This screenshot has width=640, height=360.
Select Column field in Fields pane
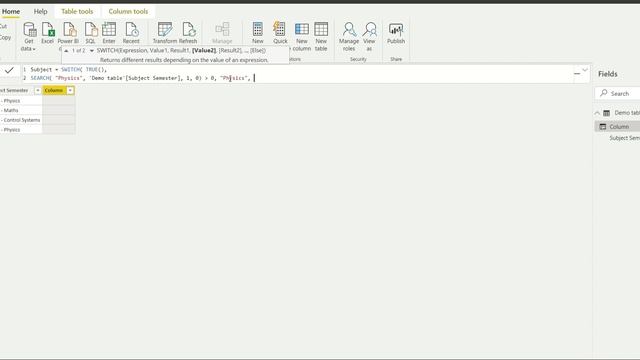pyautogui.click(x=619, y=127)
